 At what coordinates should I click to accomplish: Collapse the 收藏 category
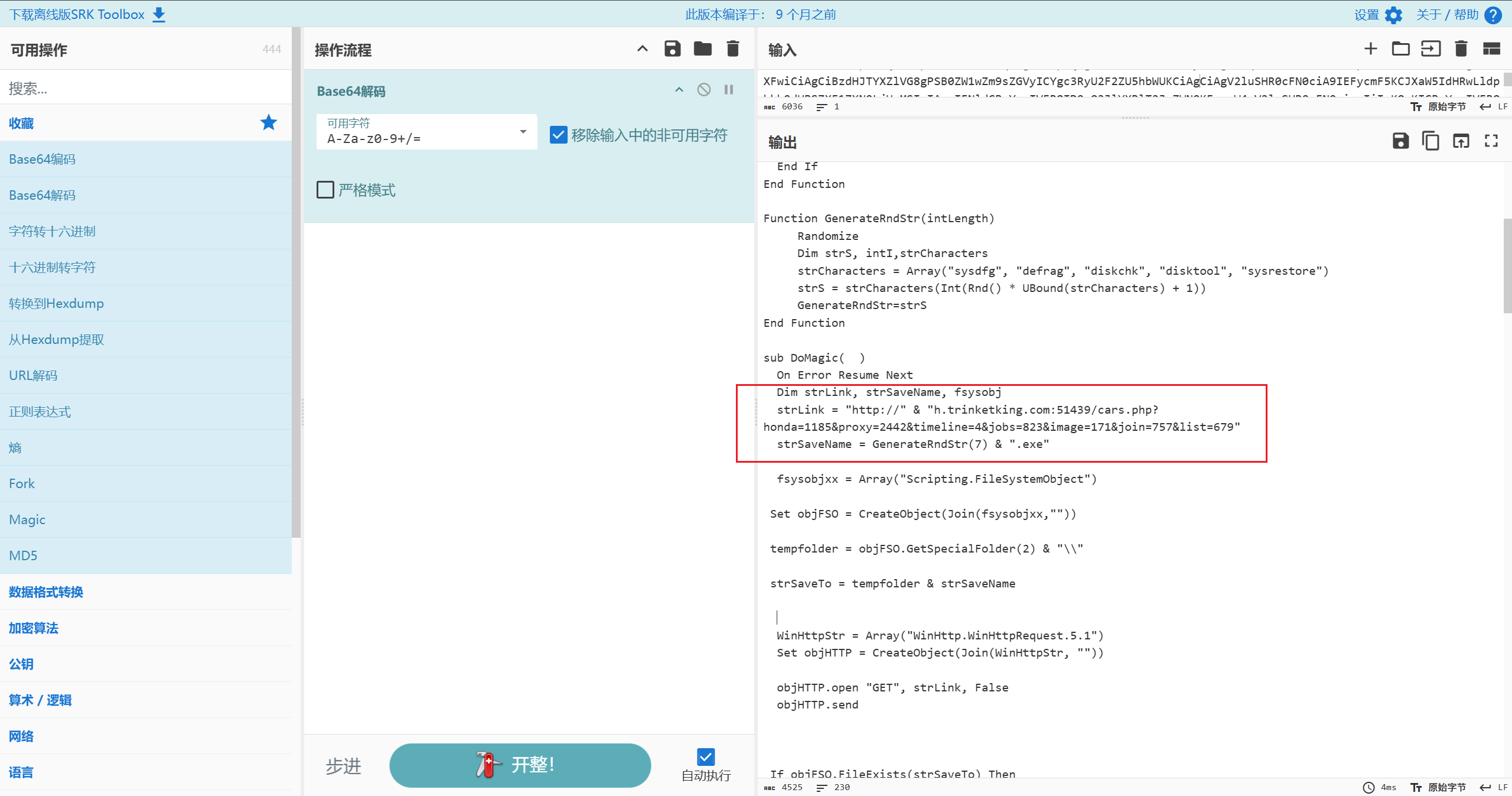(146, 123)
